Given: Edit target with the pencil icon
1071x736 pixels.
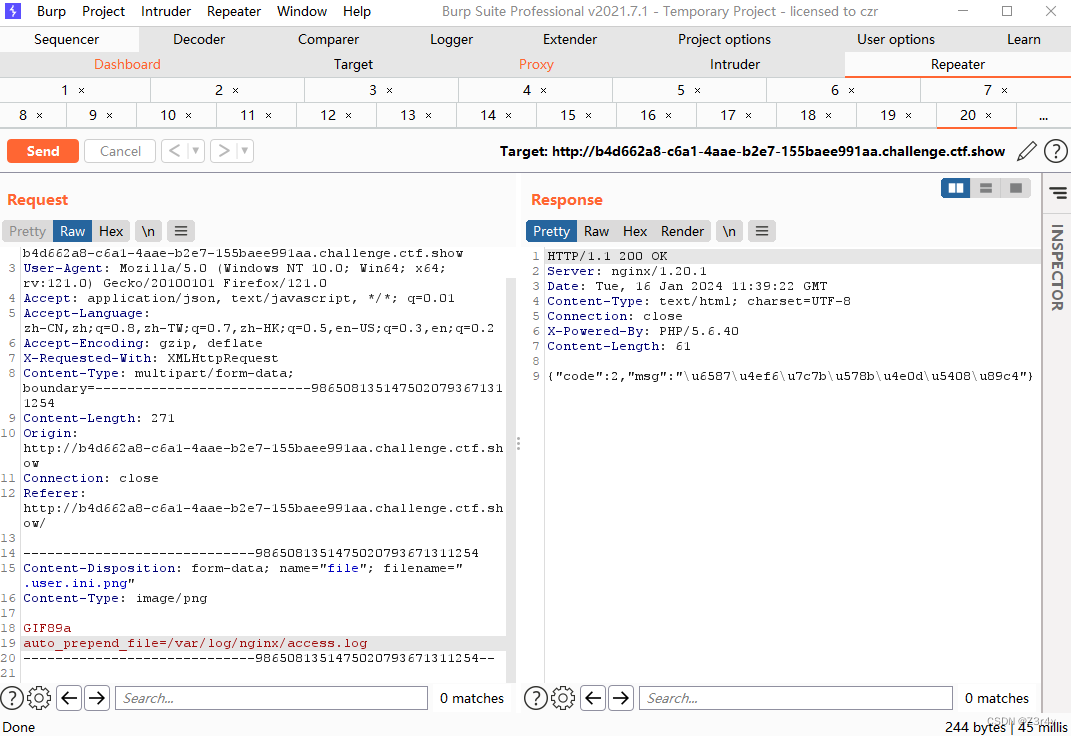Looking at the screenshot, I should tap(1027, 151).
